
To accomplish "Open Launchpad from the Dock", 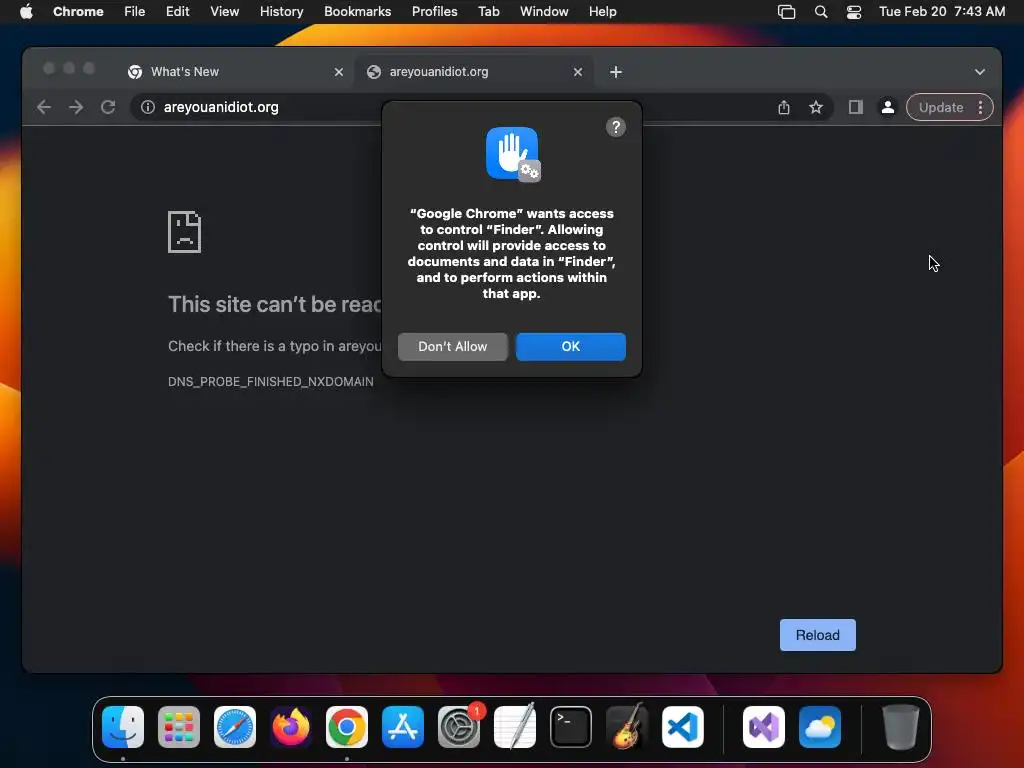I will coord(179,727).
